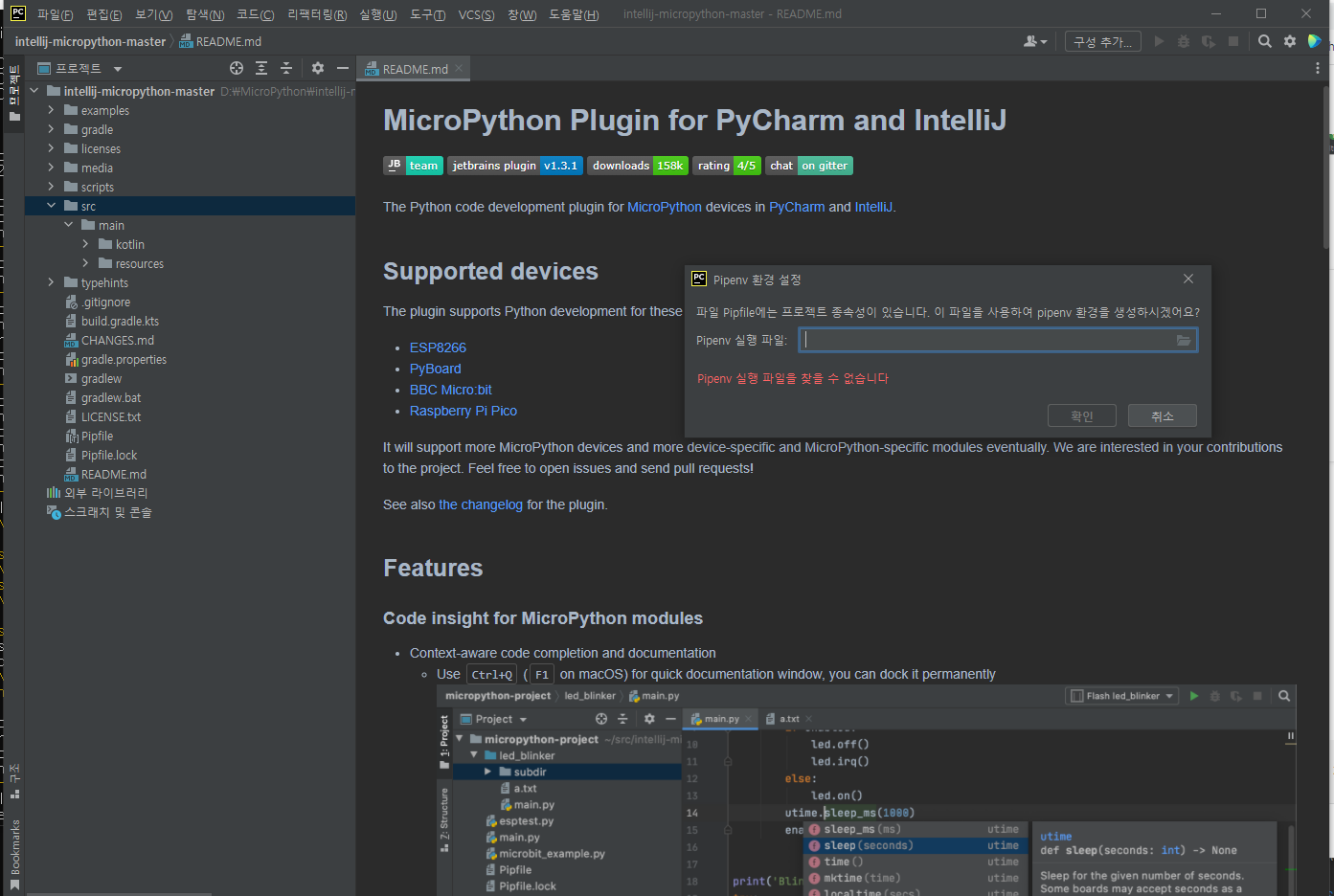The height and width of the screenshot is (896, 1334).
Task: Toggle the 프로젝트 tool window sidebar button
Action: 13,93
